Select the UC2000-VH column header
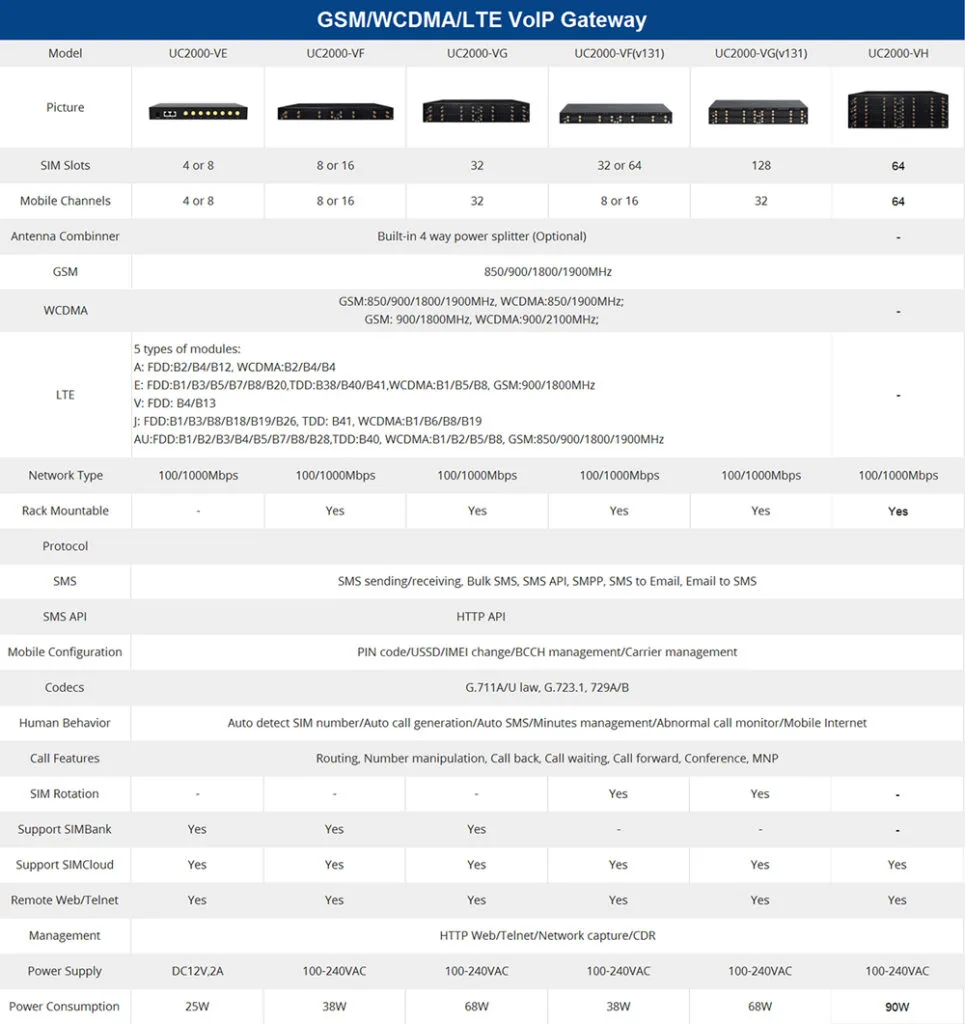965x1024 pixels. click(897, 53)
